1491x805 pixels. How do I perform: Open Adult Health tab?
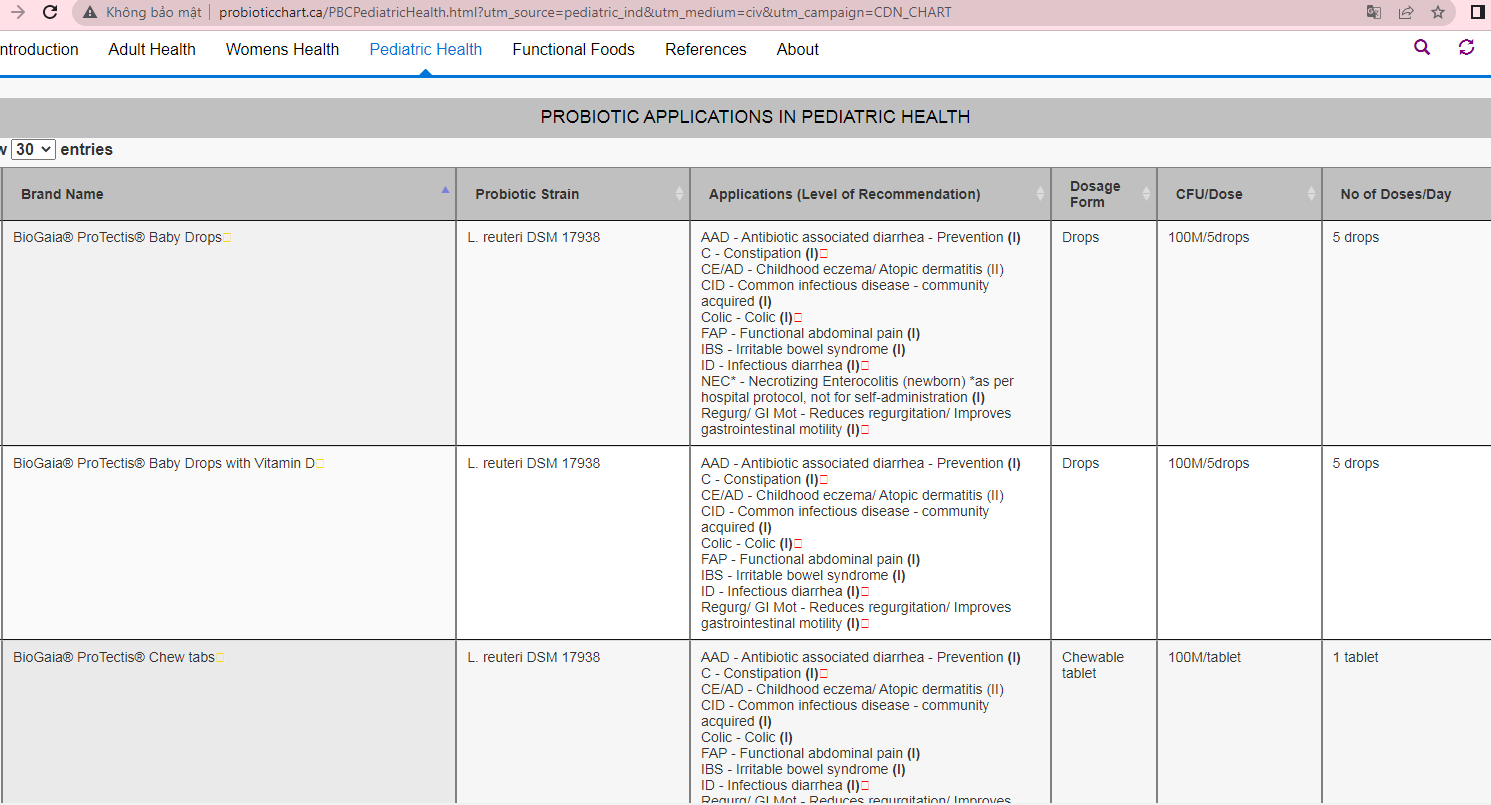point(152,49)
